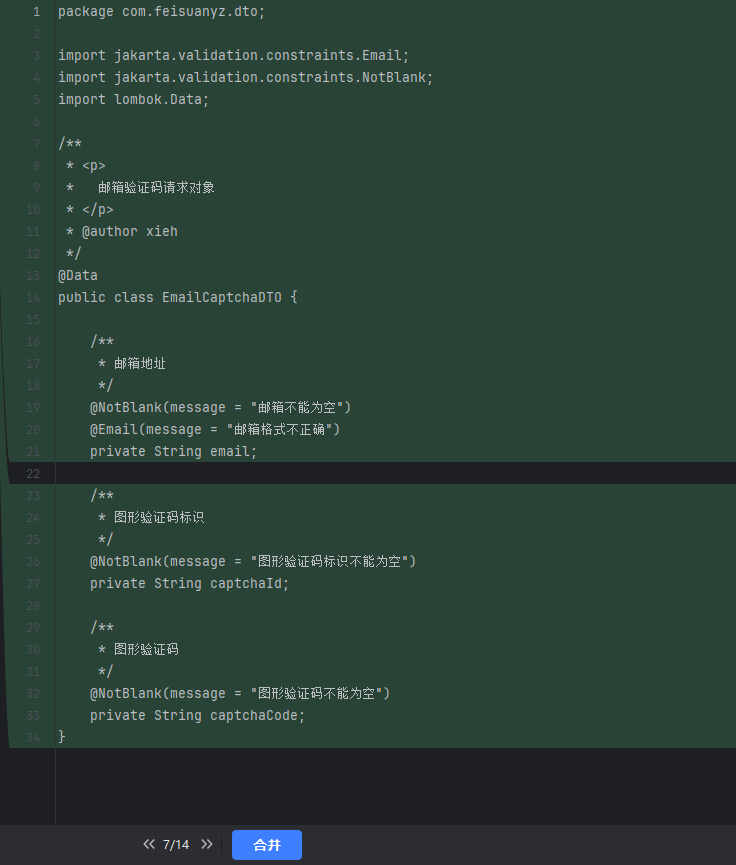Image resolution: width=736 pixels, height=865 pixels.
Task: Click the @Email annotation line
Action: pos(215,429)
